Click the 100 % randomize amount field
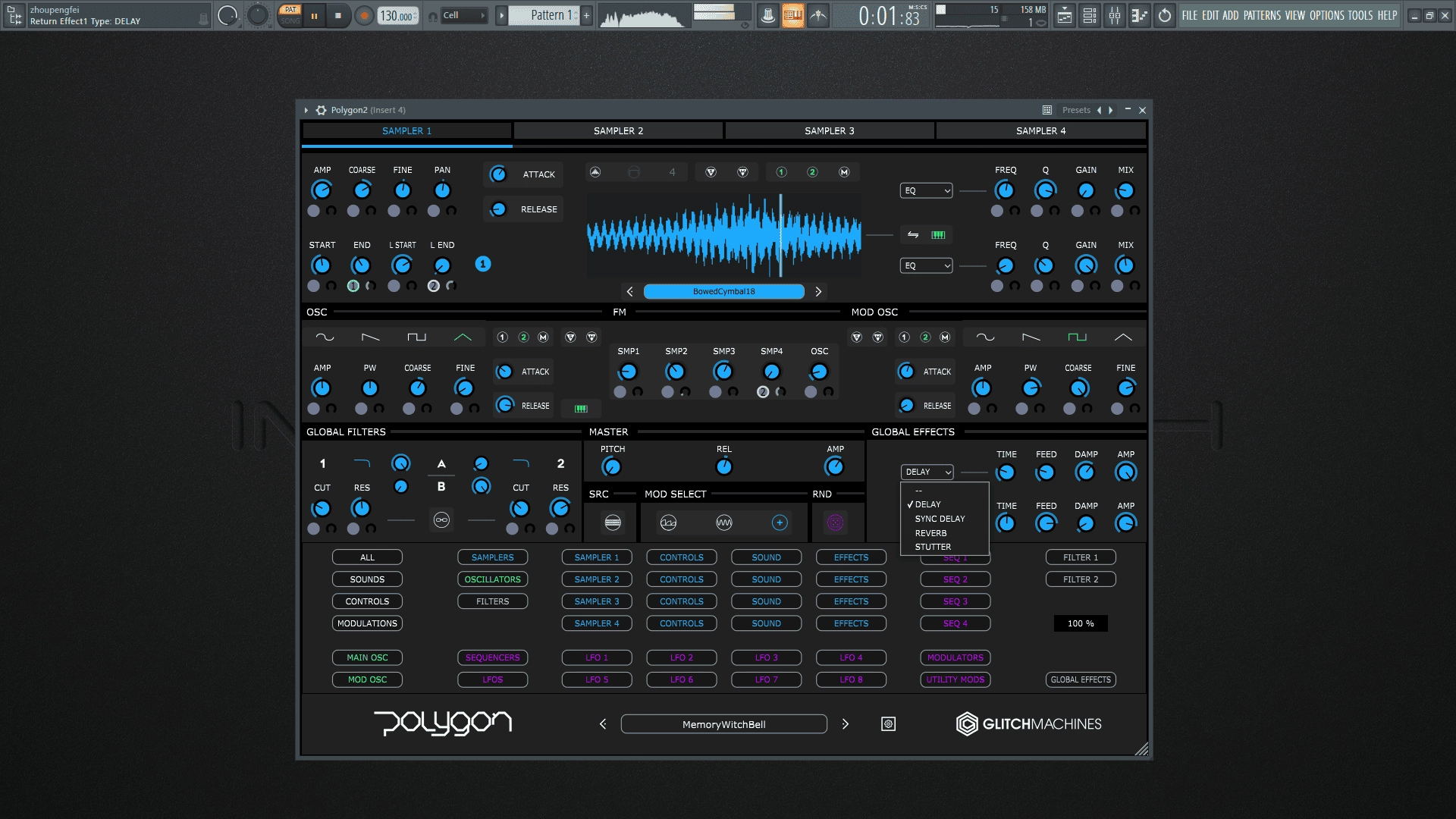Viewport: 1456px width, 819px height. pos(1081,623)
